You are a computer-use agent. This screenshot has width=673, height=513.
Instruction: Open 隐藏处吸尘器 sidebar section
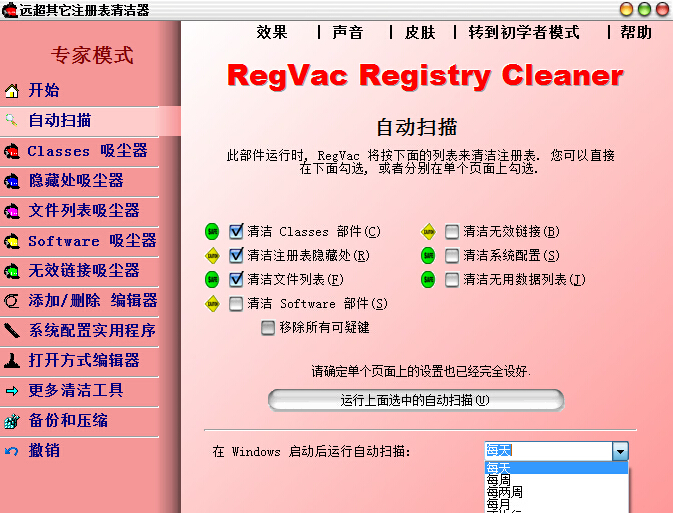point(79,181)
